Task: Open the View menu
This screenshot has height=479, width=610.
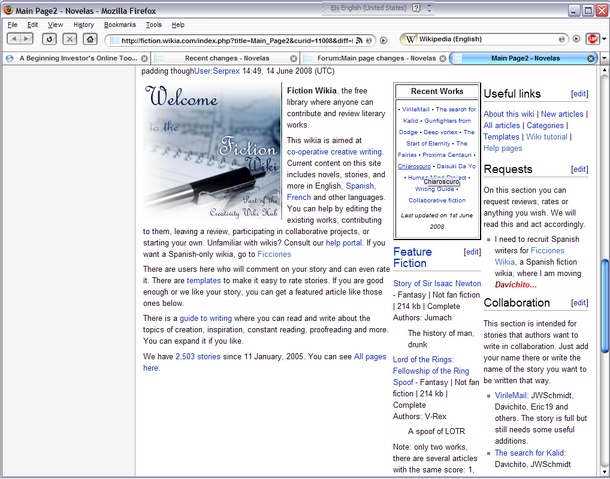Action: pyautogui.click(x=55, y=25)
